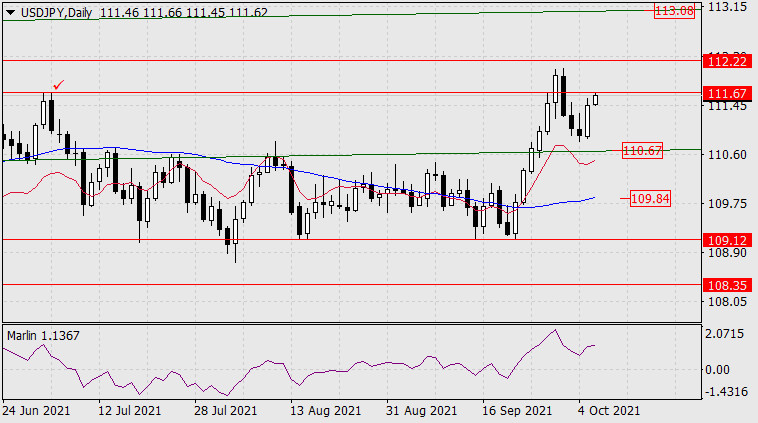Click the 108.90 price axis value

click(x=727, y=253)
